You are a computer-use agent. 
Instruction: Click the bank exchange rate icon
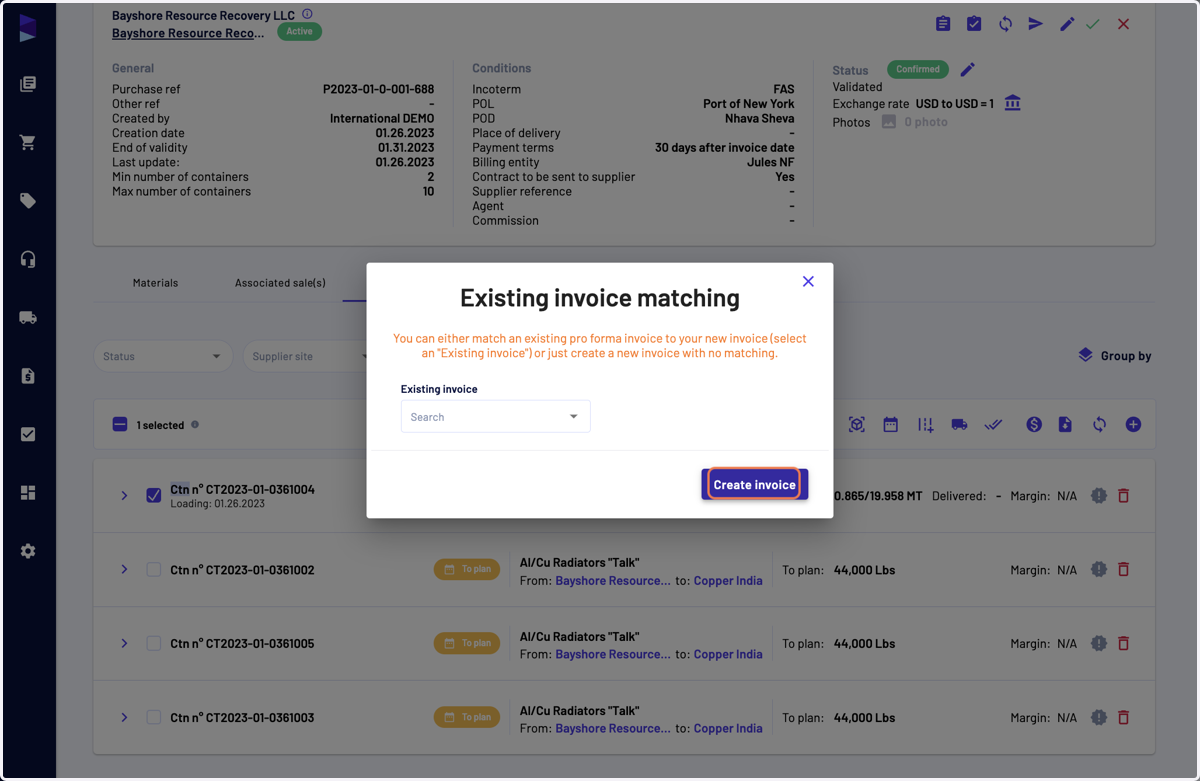pos(1013,103)
